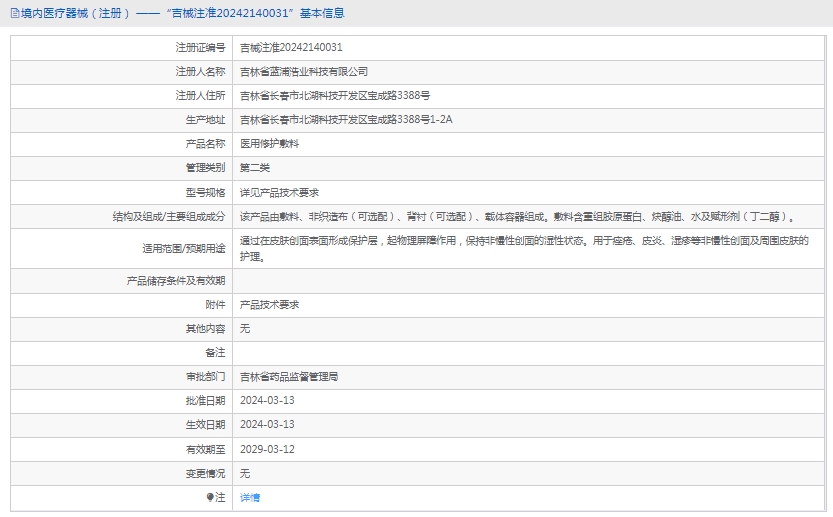Click the registrant address ending in 3388号
This screenshot has width=833, height=517.
pyautogui.click(x=335, y=95)
